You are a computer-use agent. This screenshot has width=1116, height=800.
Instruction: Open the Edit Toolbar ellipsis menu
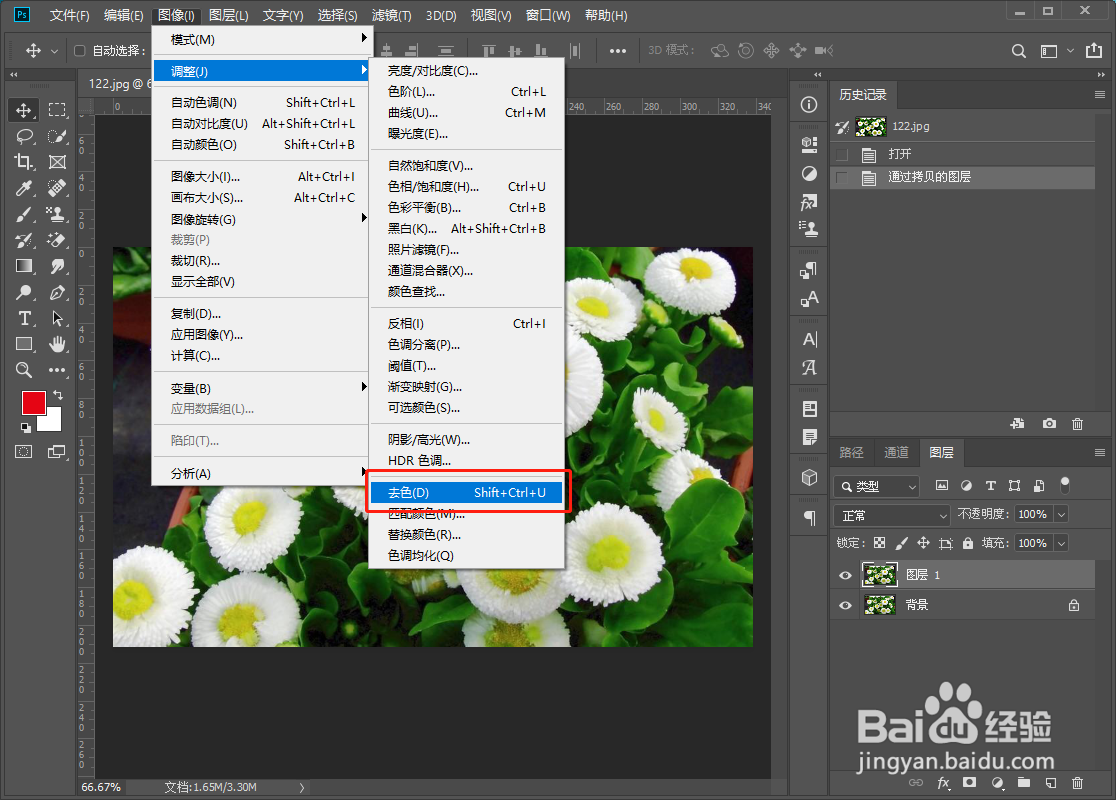tap(57, 370)
